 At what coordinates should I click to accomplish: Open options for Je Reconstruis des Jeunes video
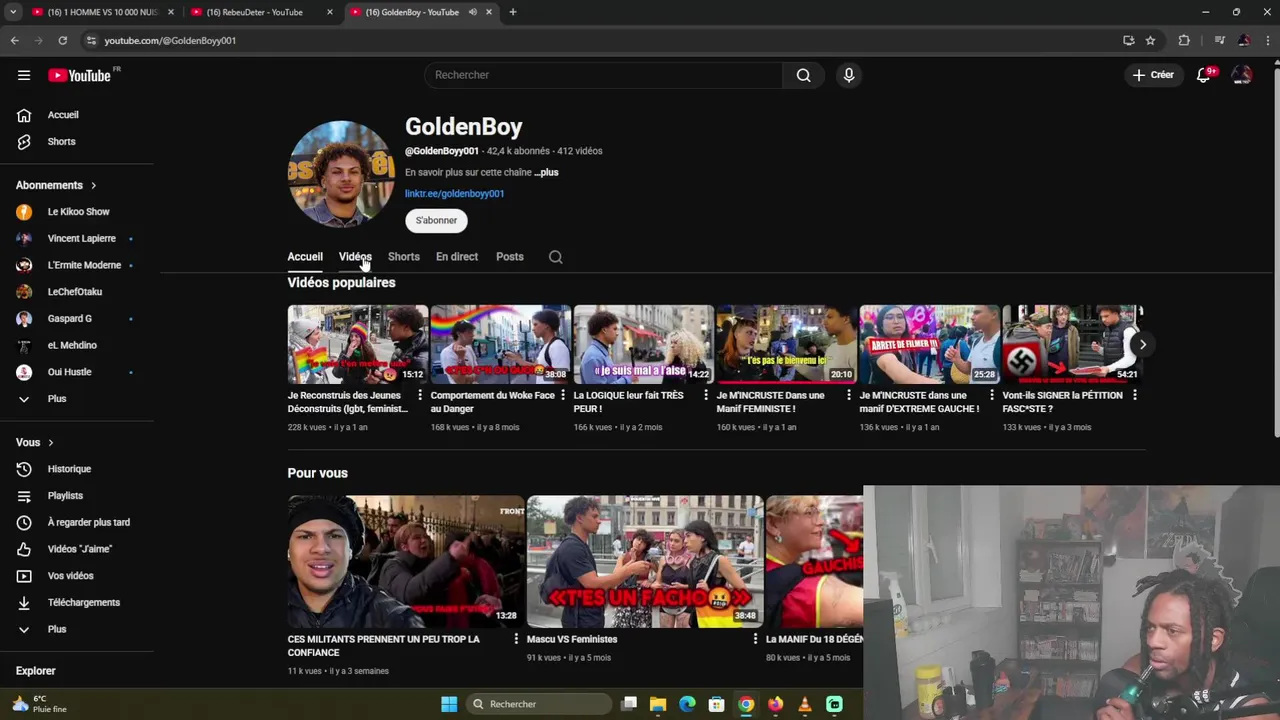[420, 396]
